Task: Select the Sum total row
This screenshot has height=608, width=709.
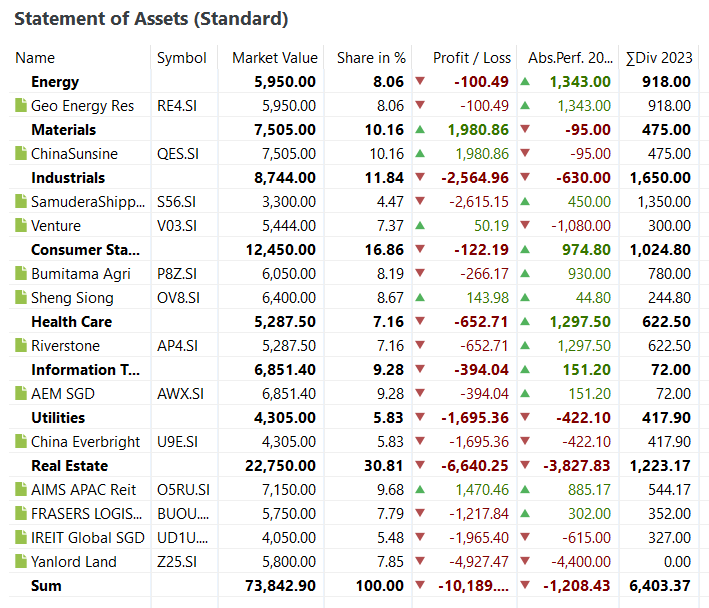Action: tap(46, 586)
